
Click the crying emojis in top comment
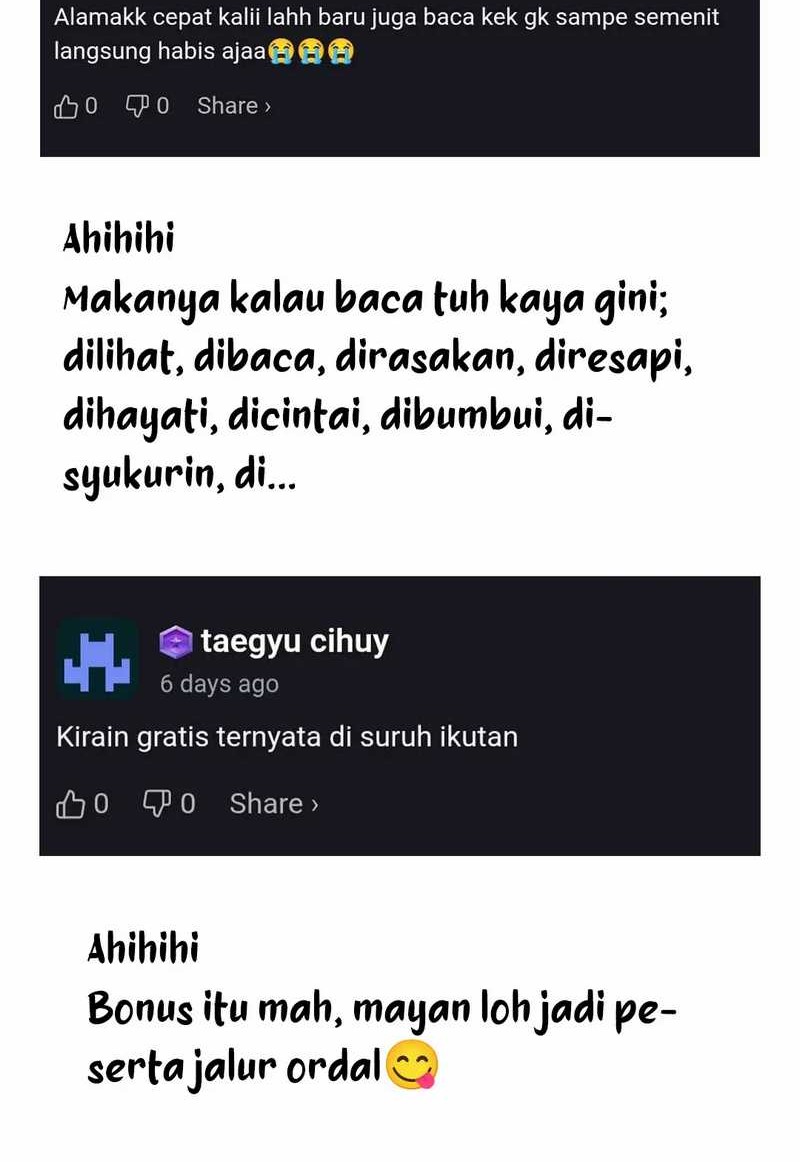(311, 51)
